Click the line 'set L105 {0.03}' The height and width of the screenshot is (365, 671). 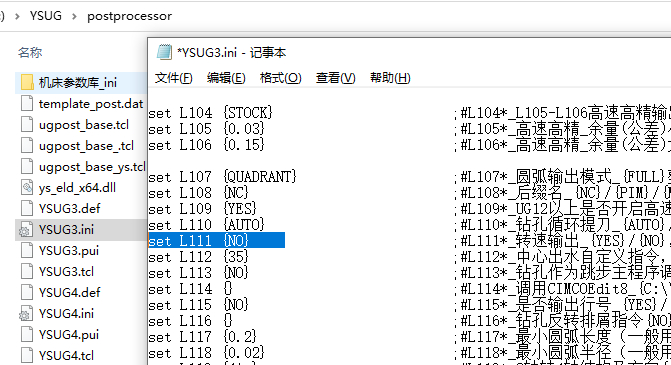click(206, 129)
